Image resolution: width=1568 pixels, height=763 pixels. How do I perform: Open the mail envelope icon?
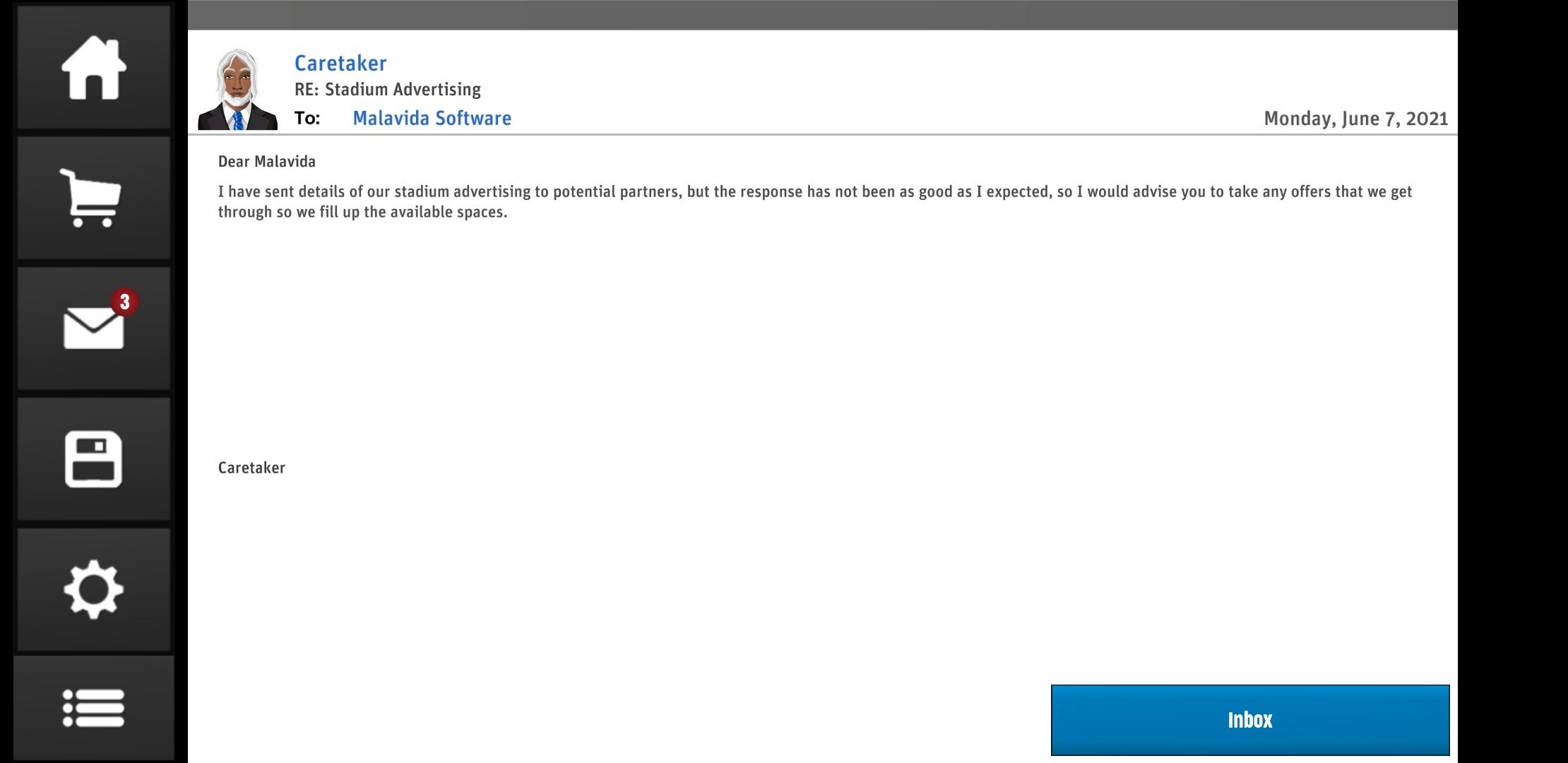click(x=93, y=328)
